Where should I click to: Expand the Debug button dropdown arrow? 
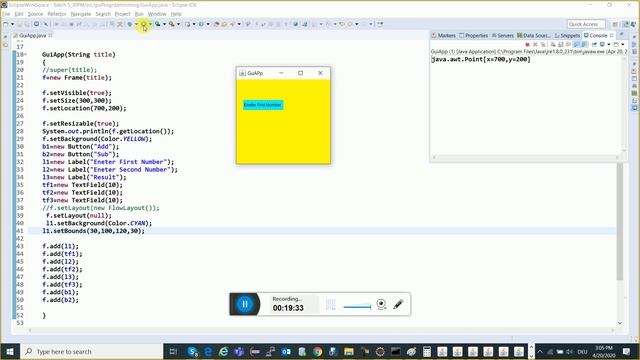point(136,24)
